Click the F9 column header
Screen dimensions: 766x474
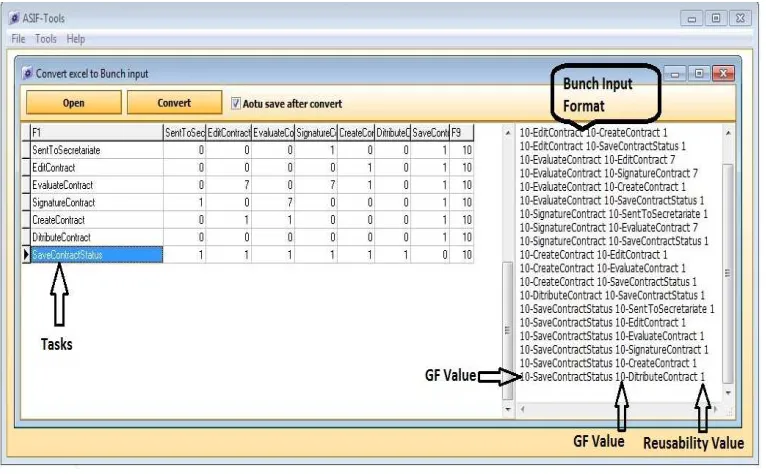tap(461, 132)
